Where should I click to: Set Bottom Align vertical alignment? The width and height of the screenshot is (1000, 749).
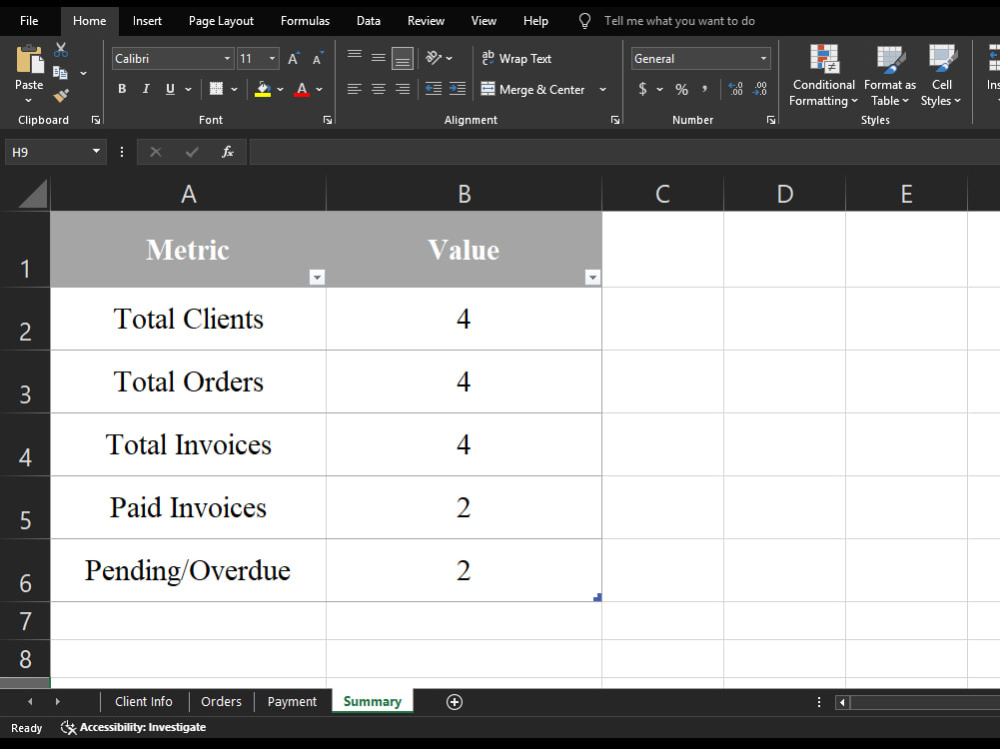coord(402,58)
